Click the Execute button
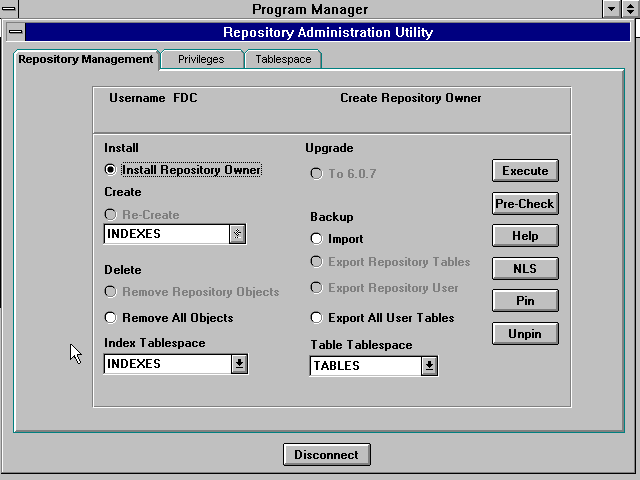This screenshot has height=480, width=640. point(525,171)
